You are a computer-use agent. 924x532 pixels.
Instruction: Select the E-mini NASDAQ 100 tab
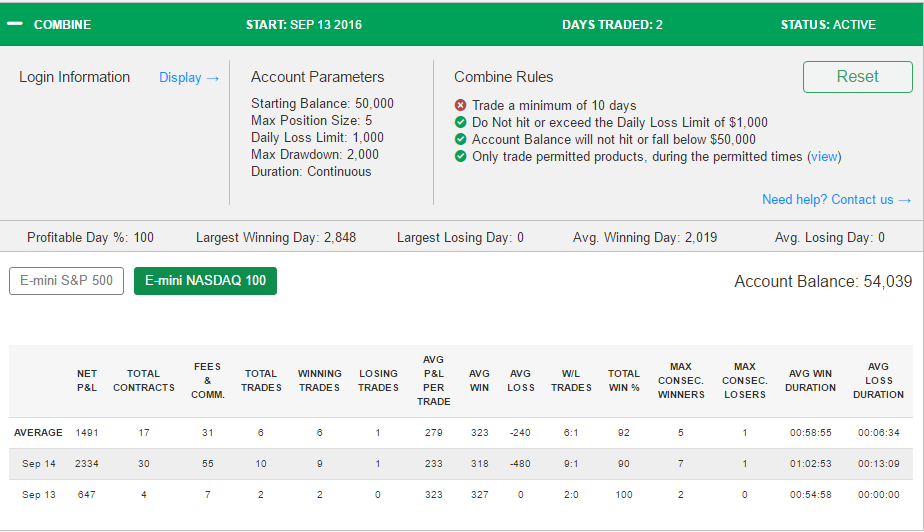pos(205,280)
